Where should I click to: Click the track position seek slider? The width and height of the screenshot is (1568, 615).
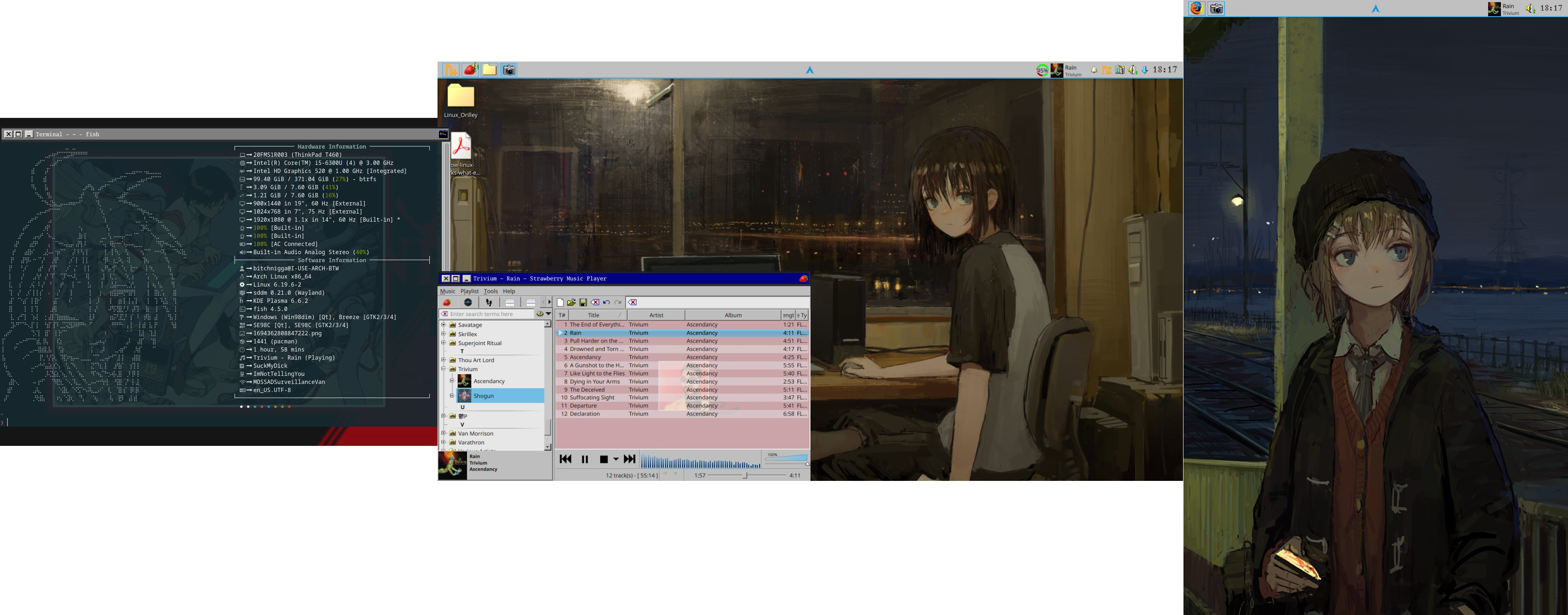tap(746, 475)
